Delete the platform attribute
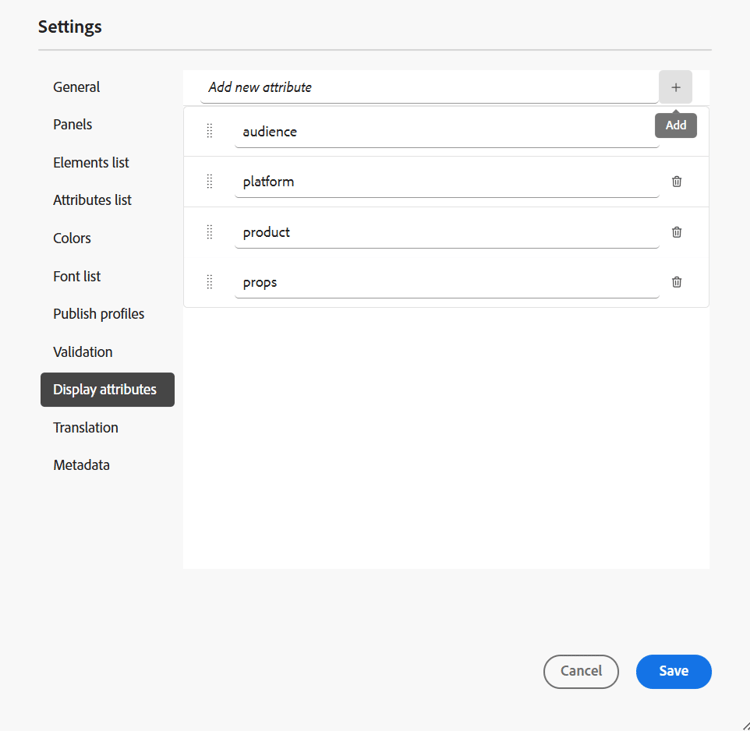The height and width of the screenshot is (731, 750). 677,182
